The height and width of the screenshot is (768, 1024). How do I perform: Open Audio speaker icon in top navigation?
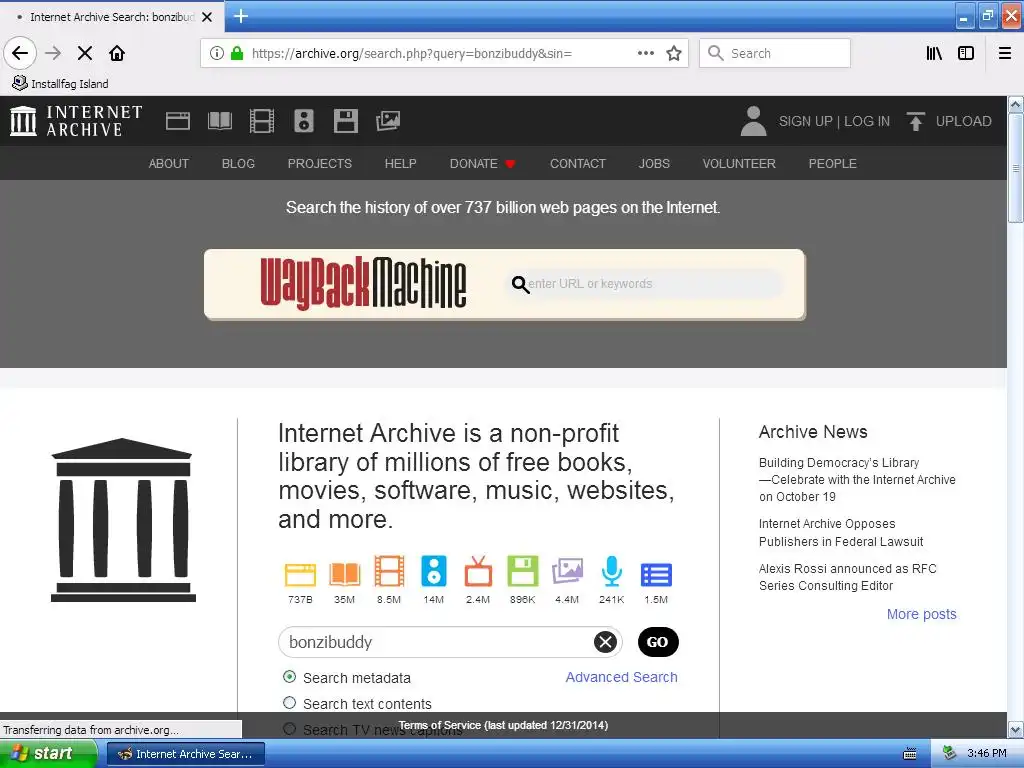point(304,121)
